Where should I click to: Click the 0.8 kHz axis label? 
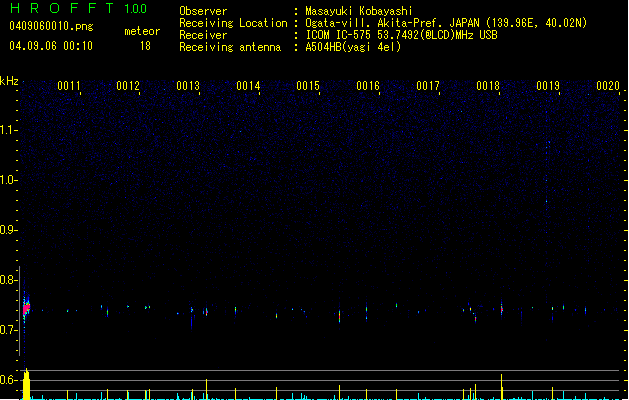8,280
